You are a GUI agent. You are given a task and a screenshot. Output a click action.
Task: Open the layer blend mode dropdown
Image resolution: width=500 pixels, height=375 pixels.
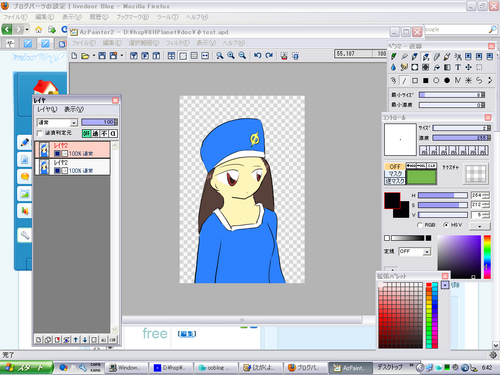(x=74, y=123)
